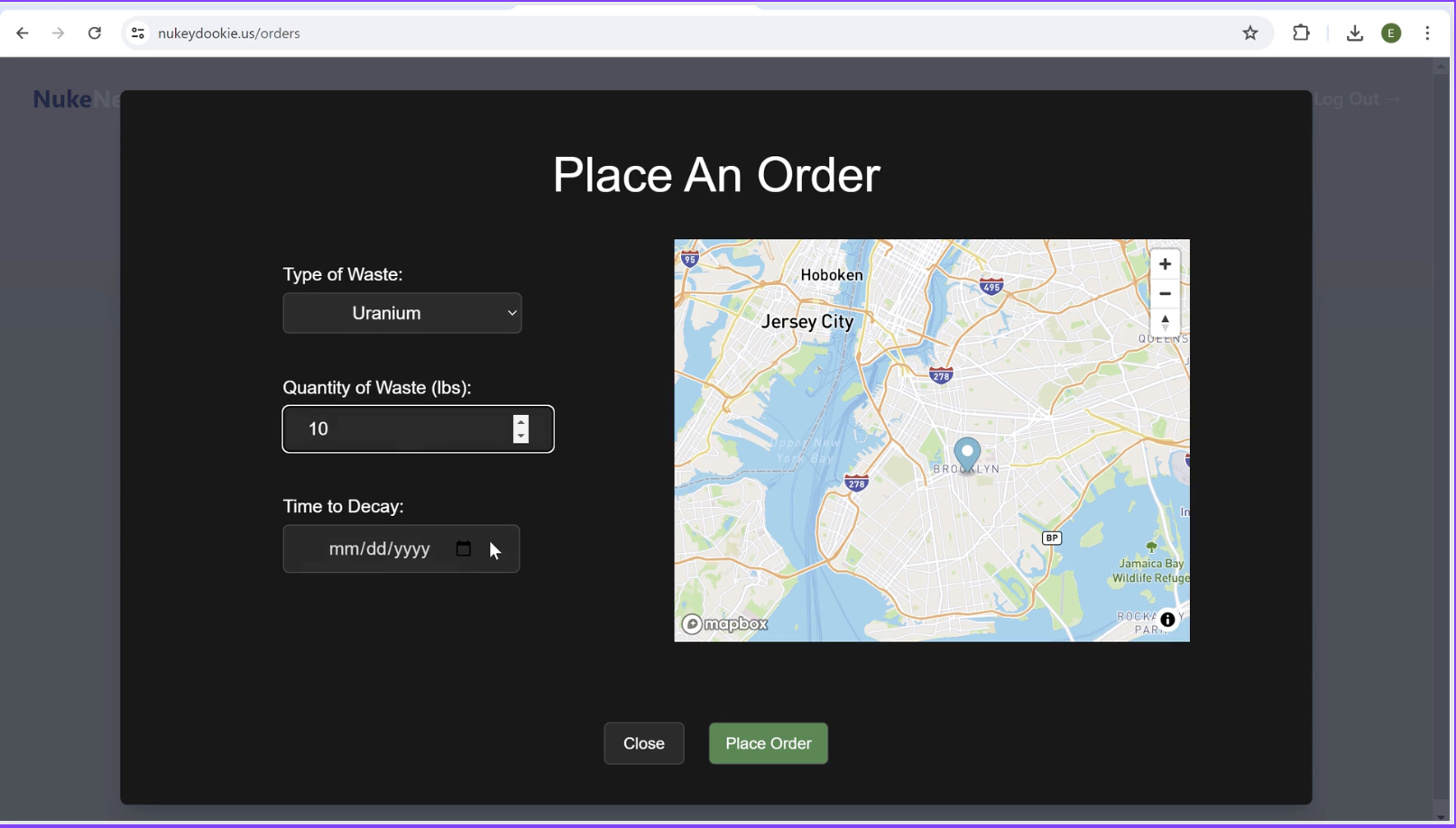Click the Hoboken label on the map
The width and height of the screenshot is (1456, 828).
pos(832,275)
